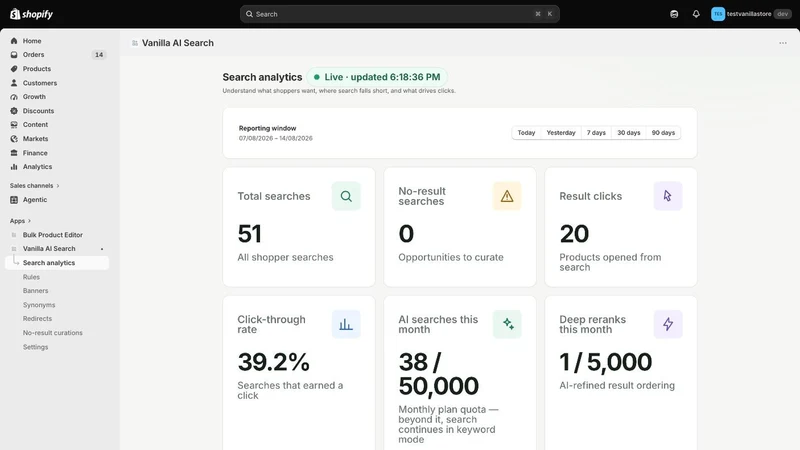This screenshot has height=450, width=800.
Task: Open the three-dot app menu
Action: point(783,43)
